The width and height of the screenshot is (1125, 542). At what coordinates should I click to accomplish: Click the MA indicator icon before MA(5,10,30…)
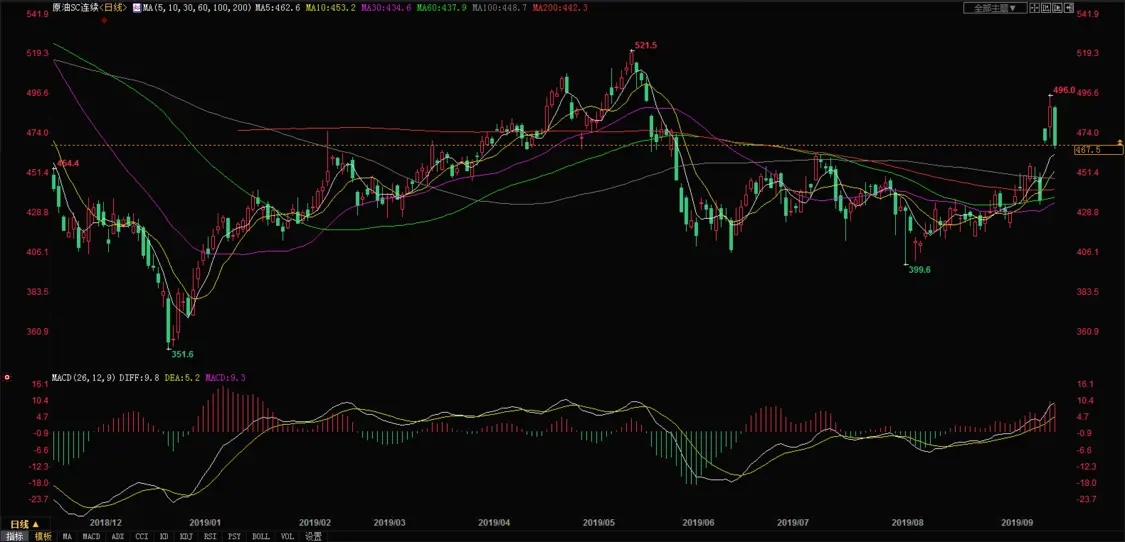click(x=136, y=8)
